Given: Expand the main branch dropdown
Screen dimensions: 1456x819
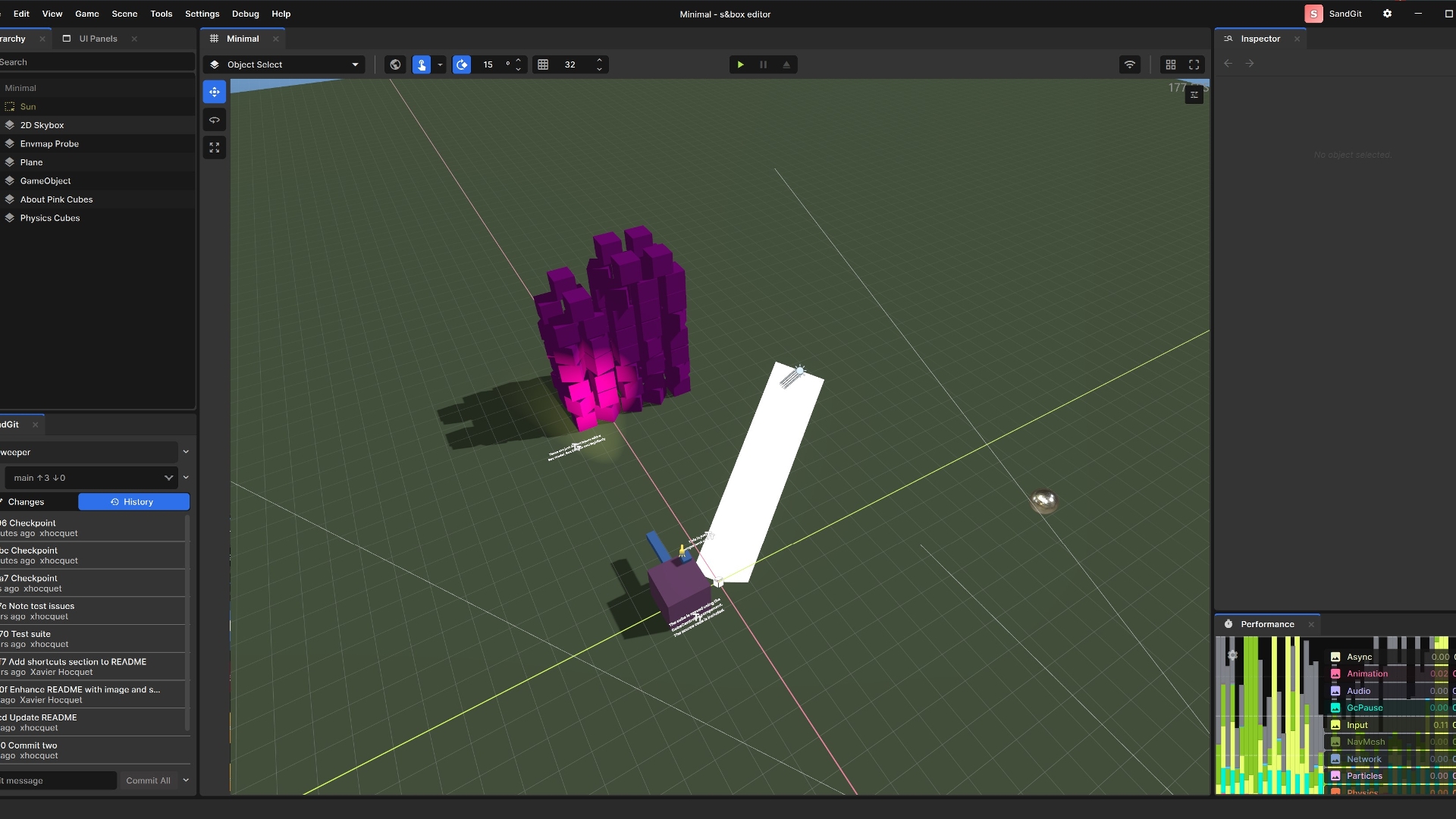Looking at the screenshot, I should coord(168,478).
